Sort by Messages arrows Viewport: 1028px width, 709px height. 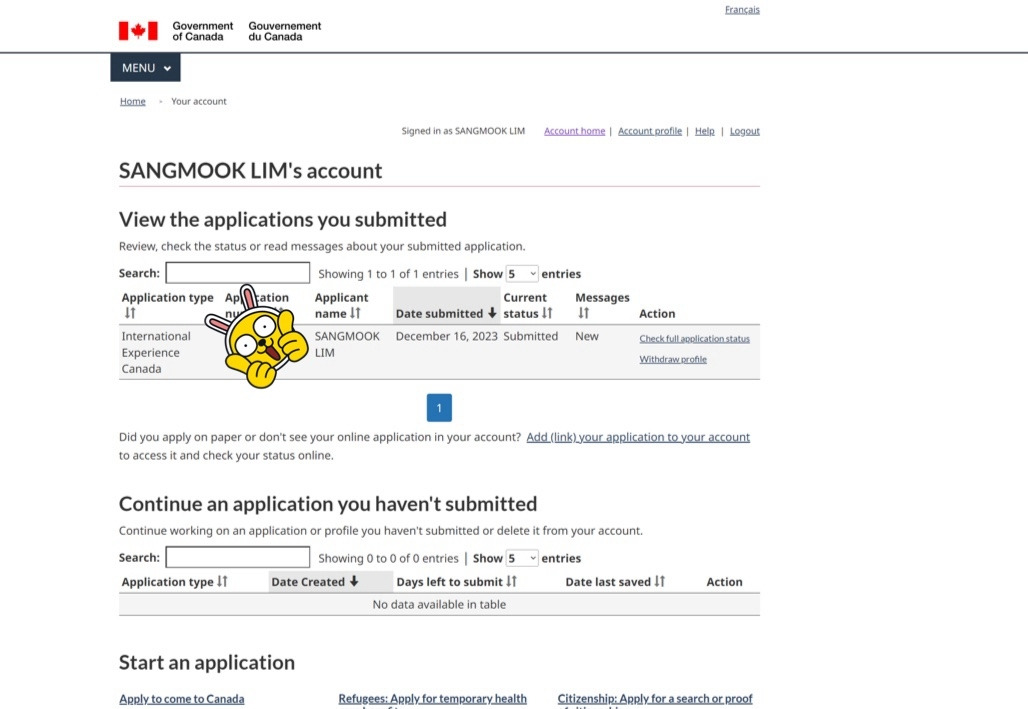click(x=583, y=313)
